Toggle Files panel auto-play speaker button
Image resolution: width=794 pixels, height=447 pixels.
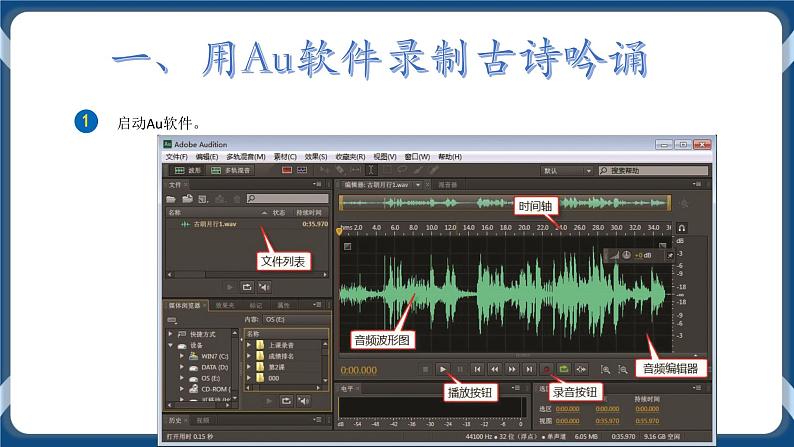(264, 287)
